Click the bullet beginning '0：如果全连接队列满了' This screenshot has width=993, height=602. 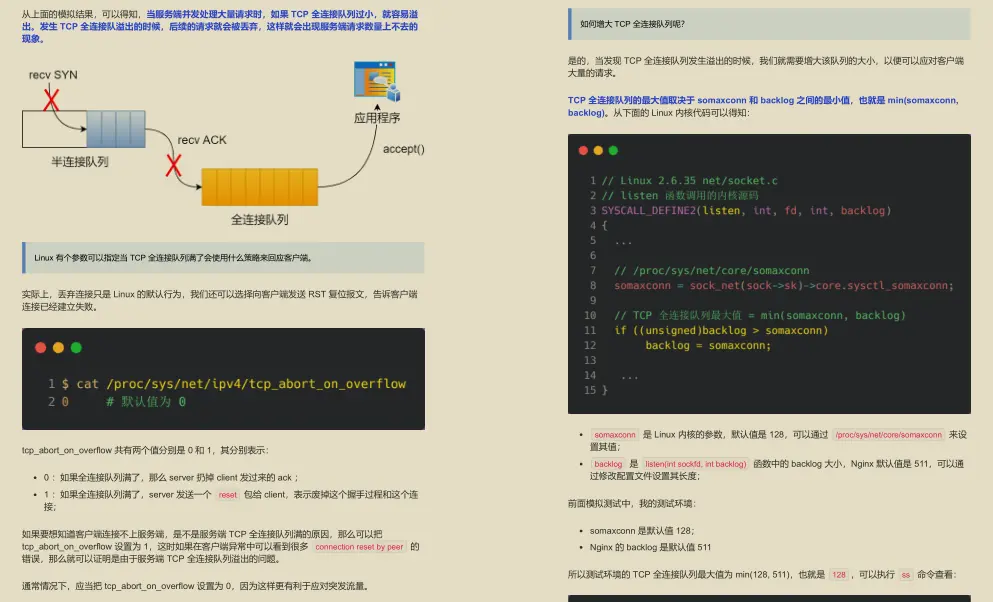coord(171,477)
